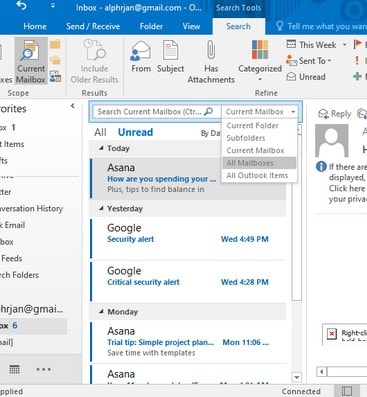Click the sender avatar picture

(x=331, y=140)
